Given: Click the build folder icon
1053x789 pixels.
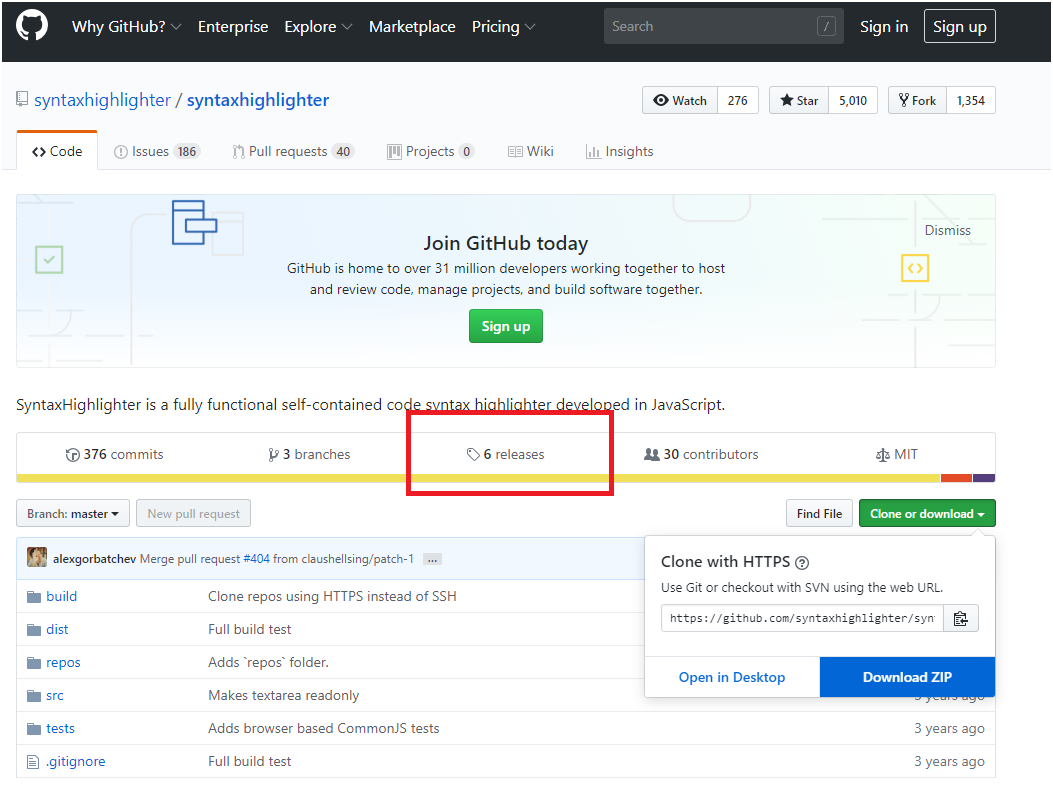Looking at the screenshot, I should tap(34, 596).
